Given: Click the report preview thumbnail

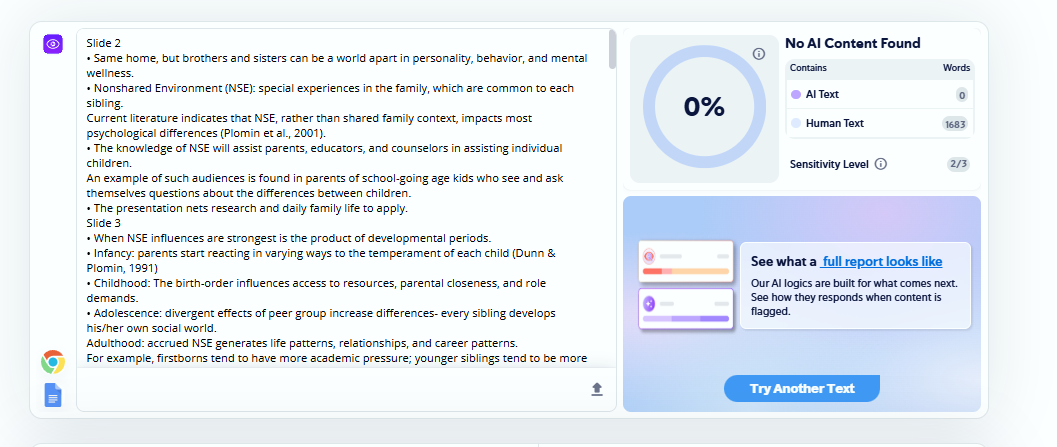Looking at the screenshot, I should (686, 285).
